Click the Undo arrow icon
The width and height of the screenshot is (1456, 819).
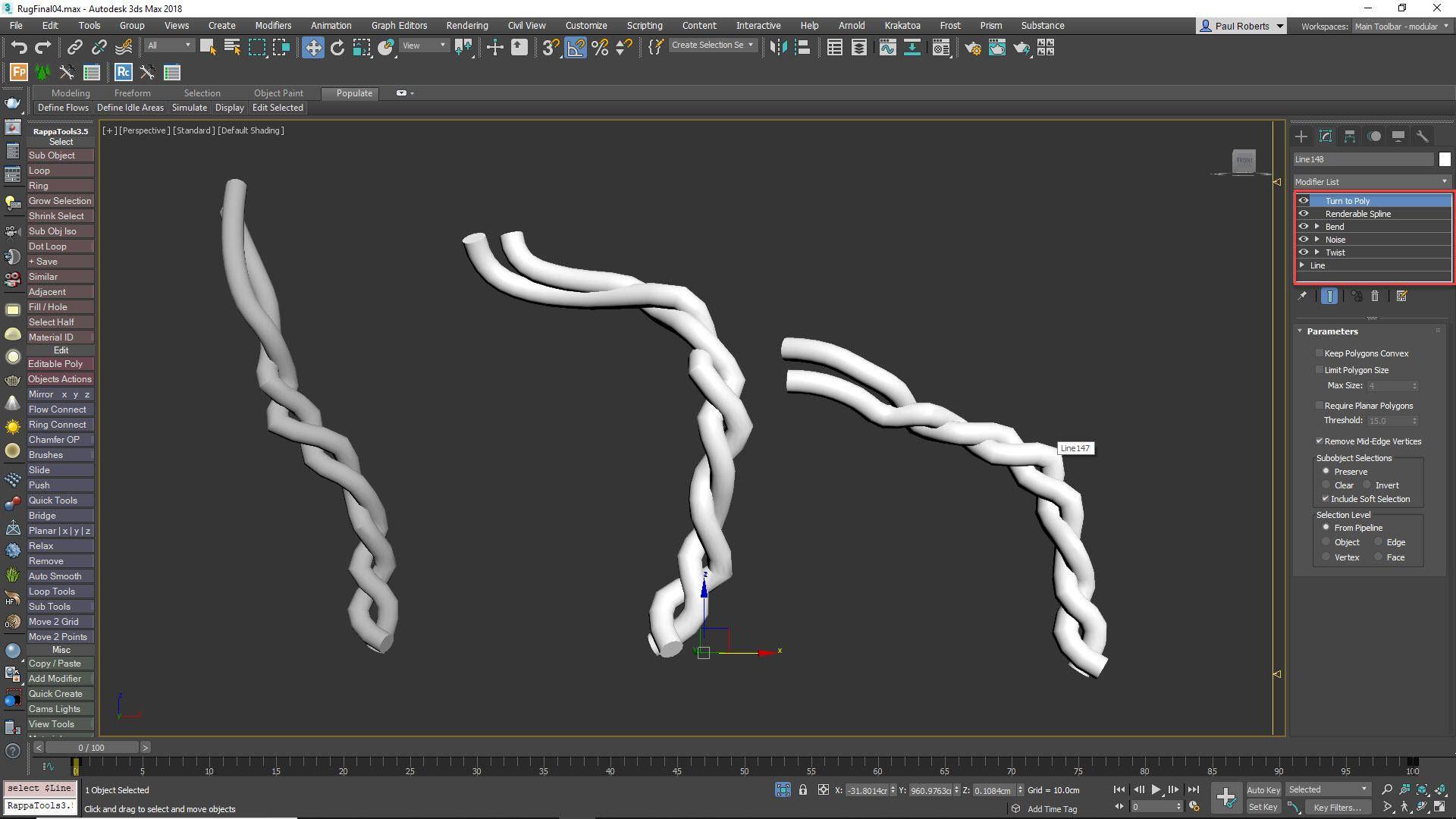[x=18, y=48]
